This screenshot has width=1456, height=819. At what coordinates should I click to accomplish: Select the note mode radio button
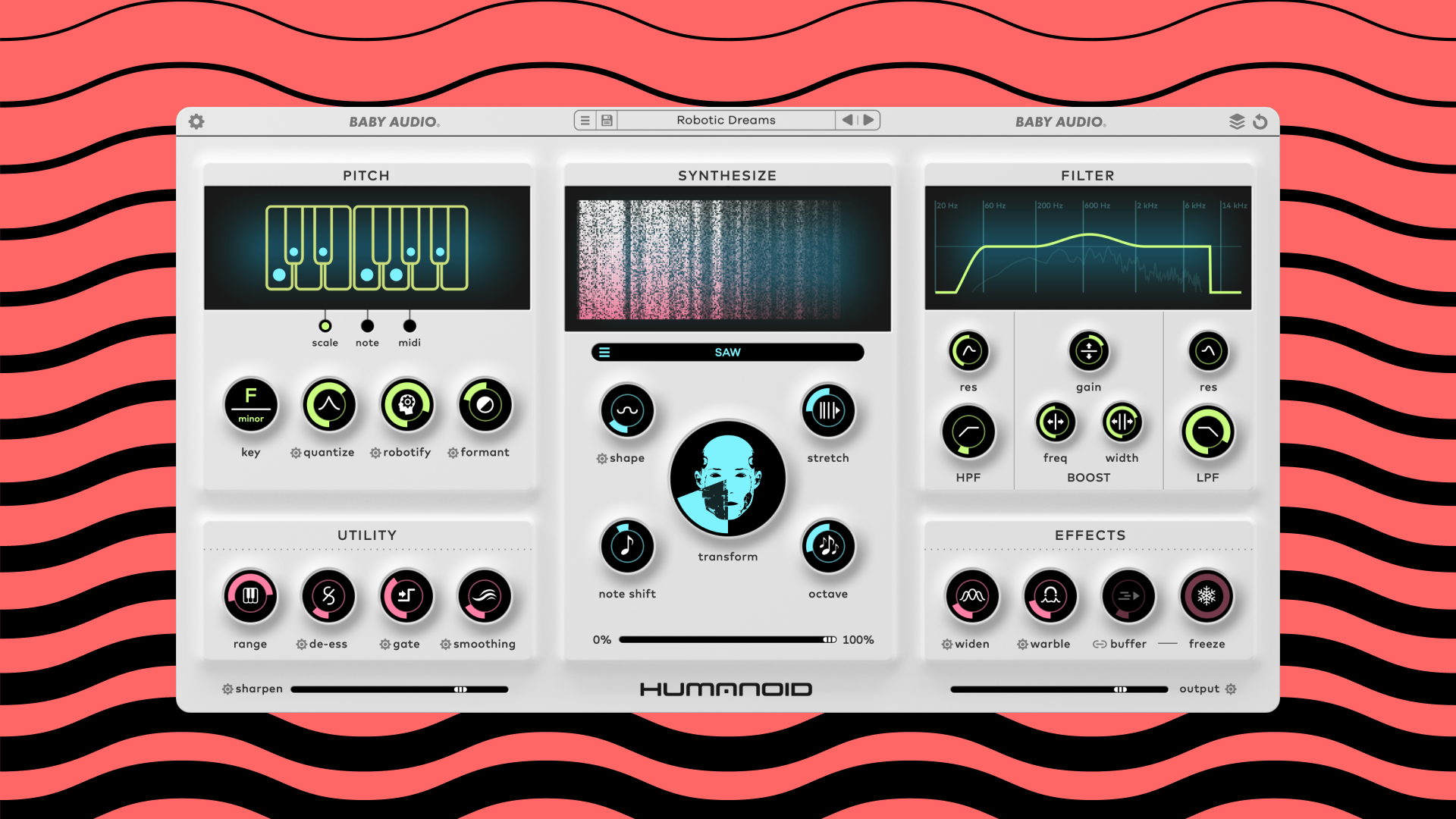(x=367, y=326)
